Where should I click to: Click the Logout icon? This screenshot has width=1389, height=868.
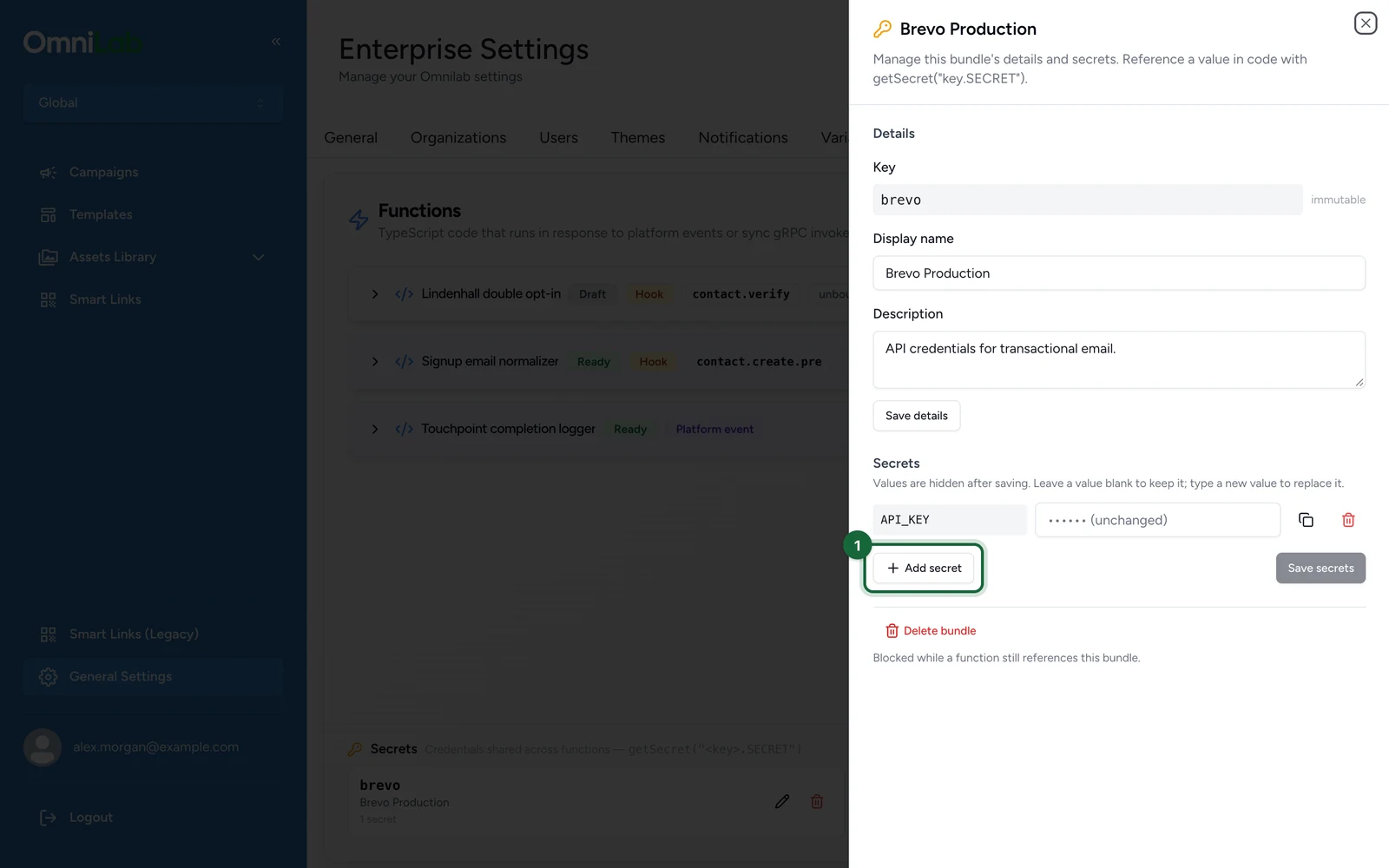(48, 818)
